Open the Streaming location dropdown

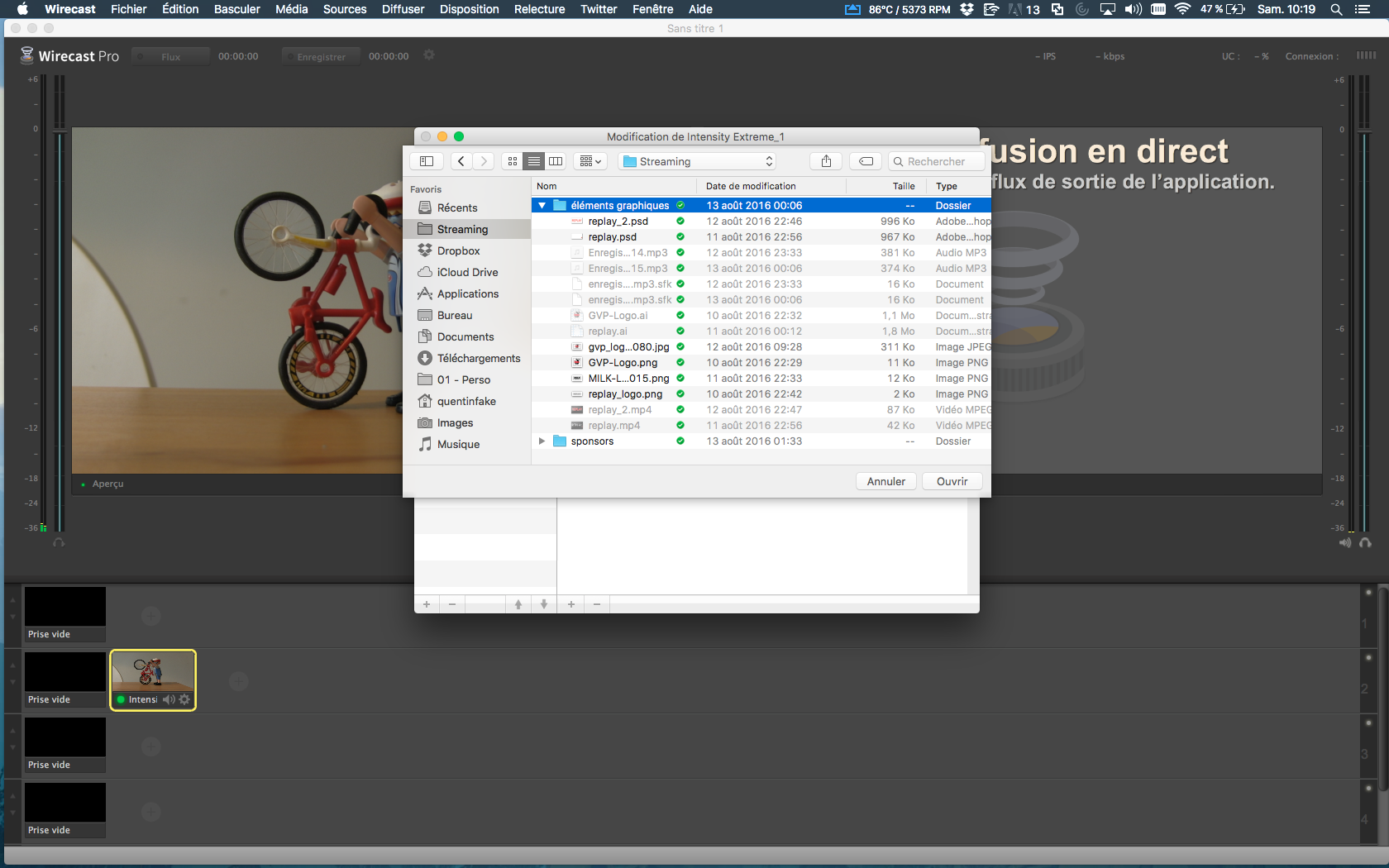[x=699, y=161]
